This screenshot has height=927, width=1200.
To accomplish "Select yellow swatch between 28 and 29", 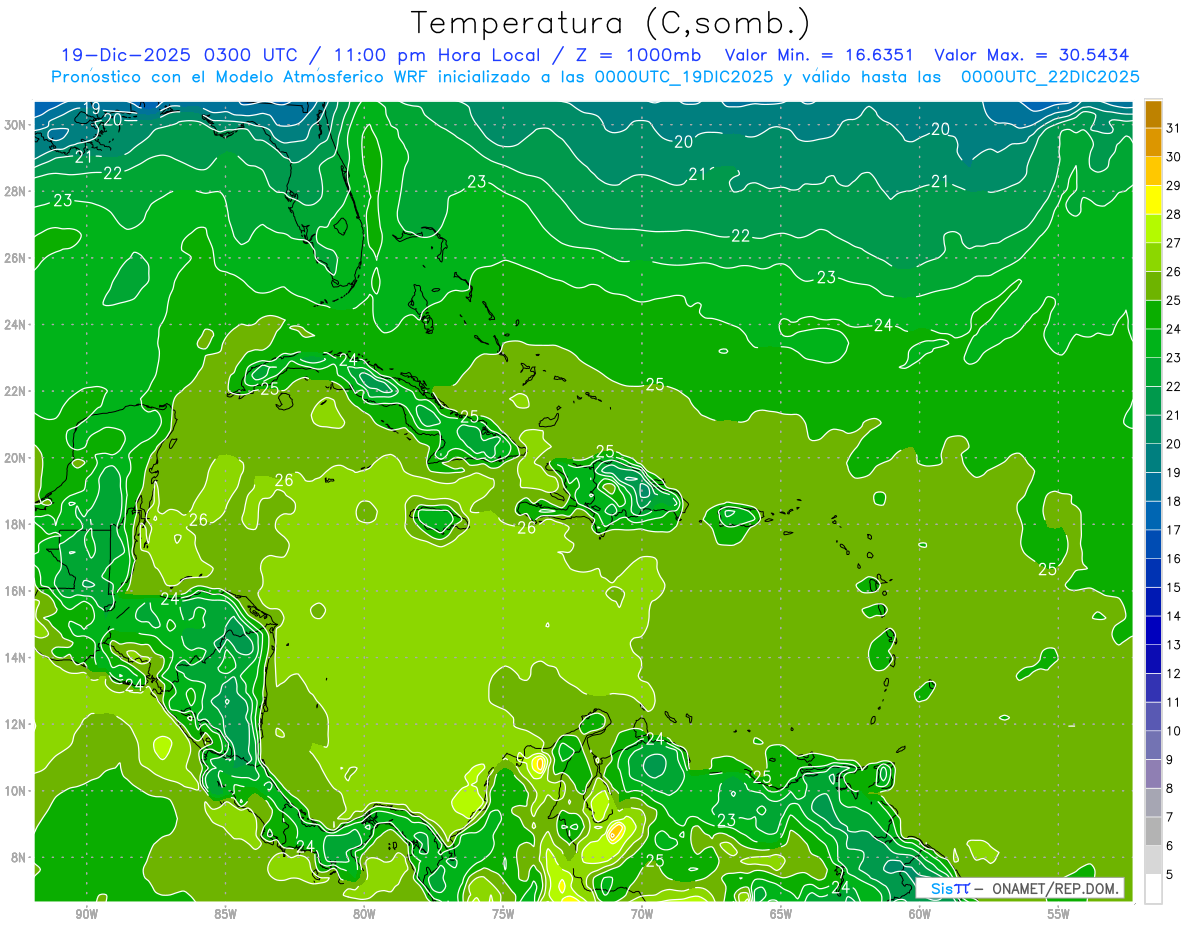I will pos(1153,200).
